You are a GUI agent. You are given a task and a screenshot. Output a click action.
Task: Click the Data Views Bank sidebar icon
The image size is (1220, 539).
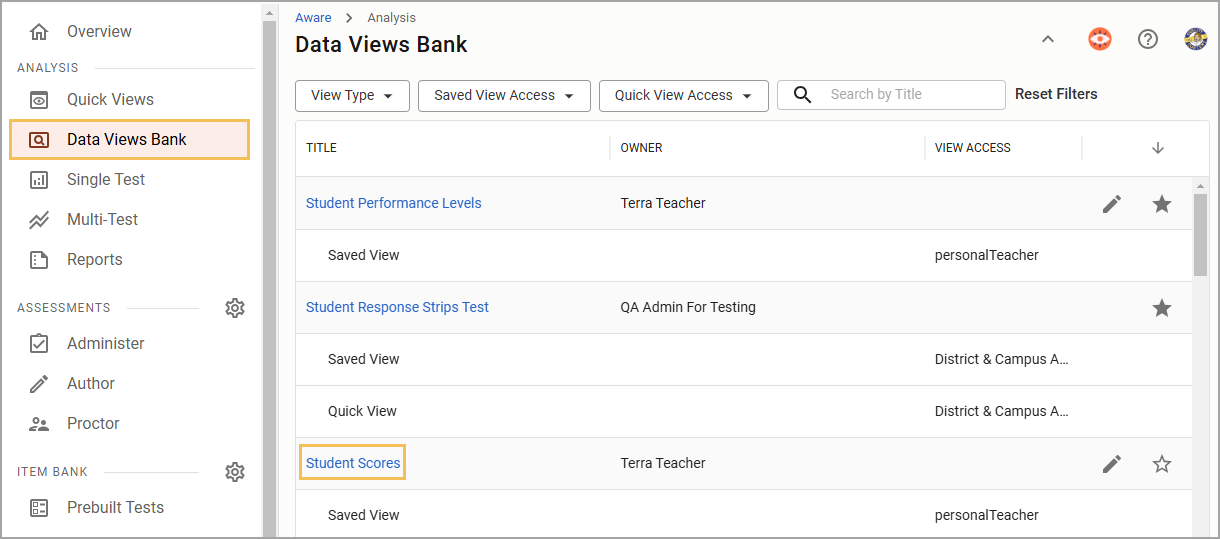point(39,140)
